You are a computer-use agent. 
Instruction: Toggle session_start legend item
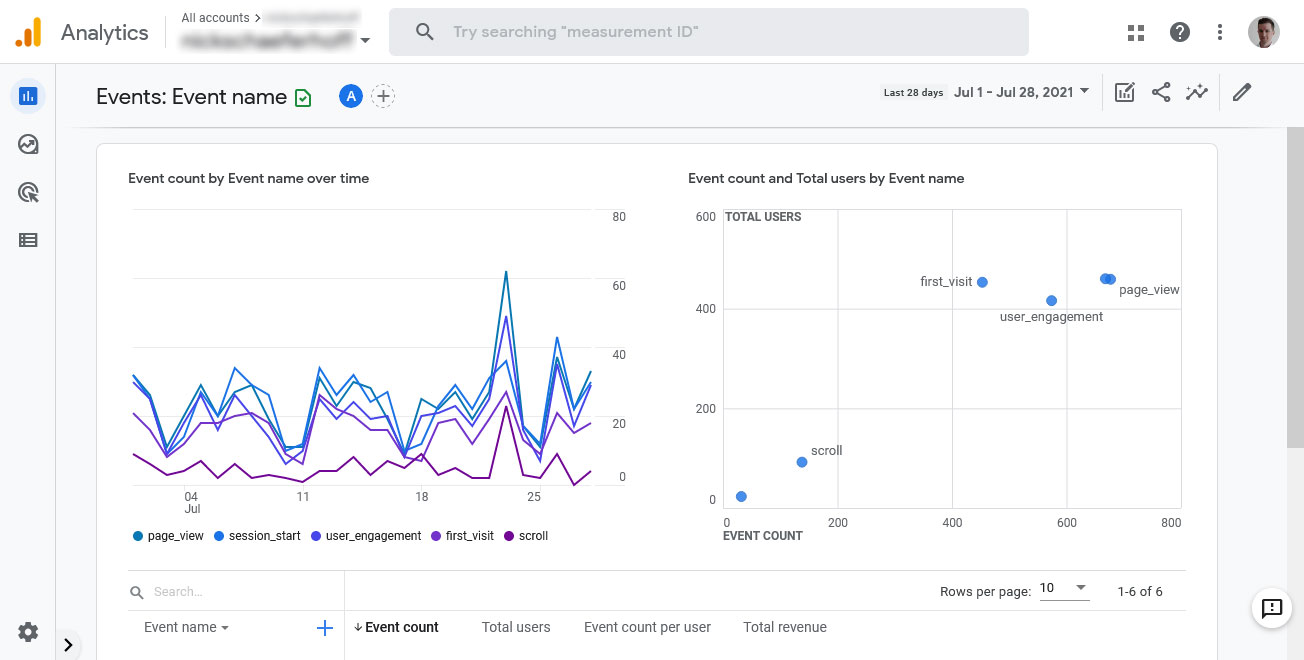(257, 536)
